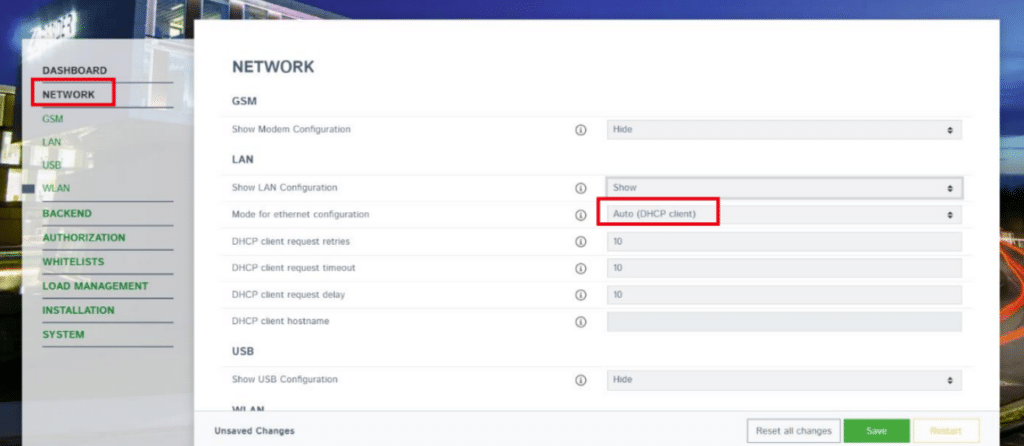The height and width of the screenshot is (446, 1024).
Task: Open Show USB Configuration dropdown
Action: click(x=784, y=380)
